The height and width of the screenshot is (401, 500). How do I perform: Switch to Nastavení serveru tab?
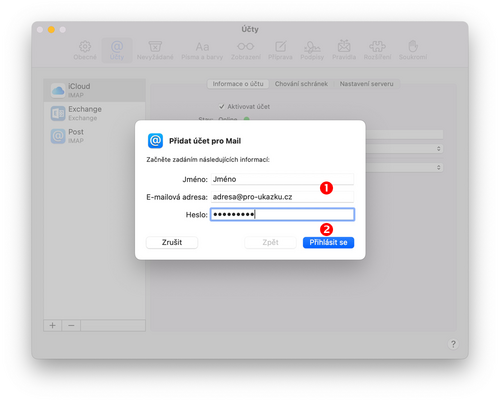(x=366, y=84)
